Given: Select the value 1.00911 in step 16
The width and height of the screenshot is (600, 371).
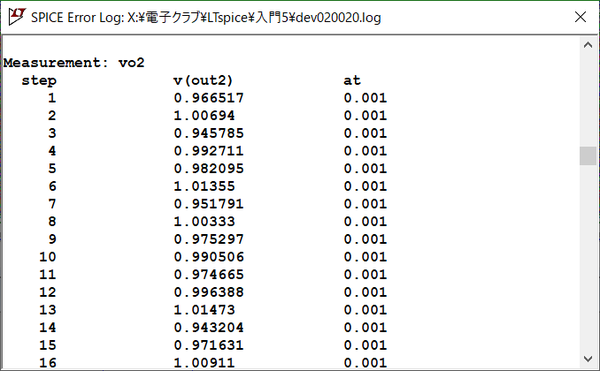Looking at the screenshot, I should (204, 363).
